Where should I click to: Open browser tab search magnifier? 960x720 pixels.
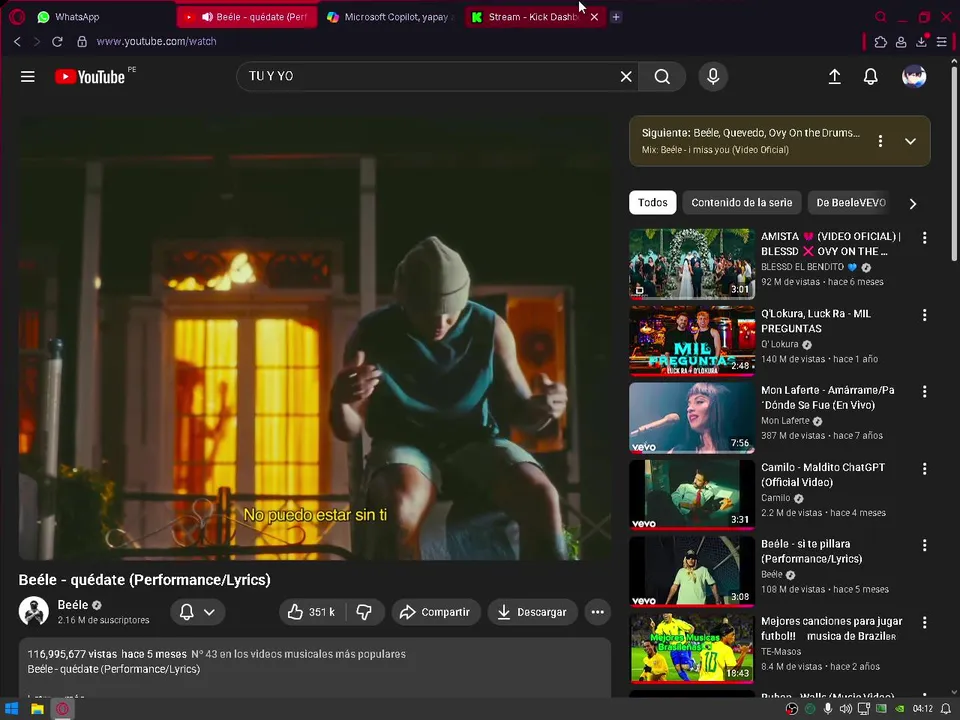coord(880,17)
